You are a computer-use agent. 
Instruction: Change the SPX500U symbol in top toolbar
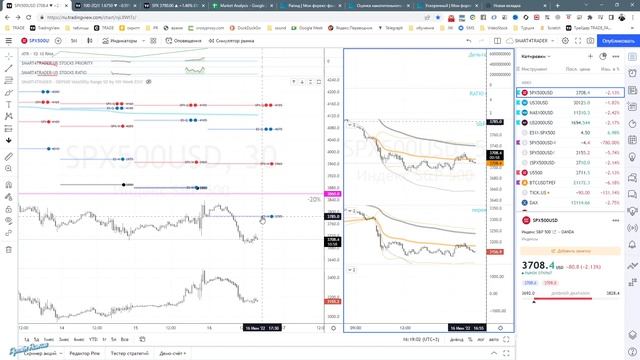point(36,41)
